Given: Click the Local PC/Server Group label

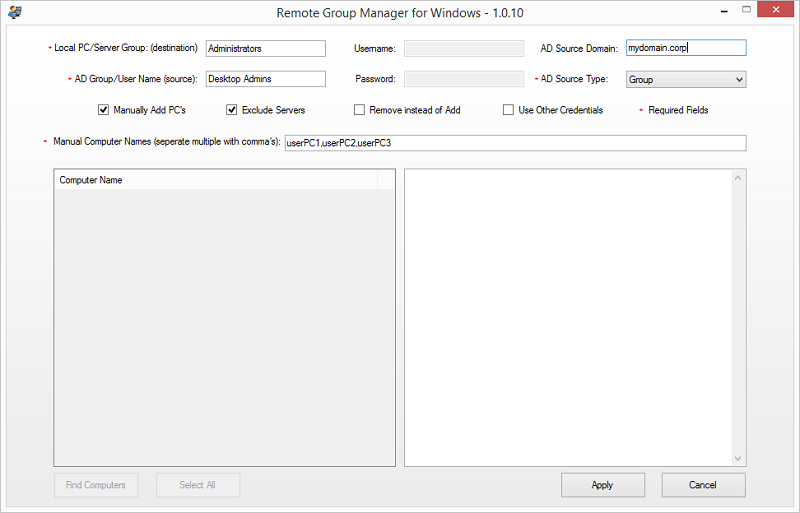Looking at the screenshot, I should pos(126,47).
